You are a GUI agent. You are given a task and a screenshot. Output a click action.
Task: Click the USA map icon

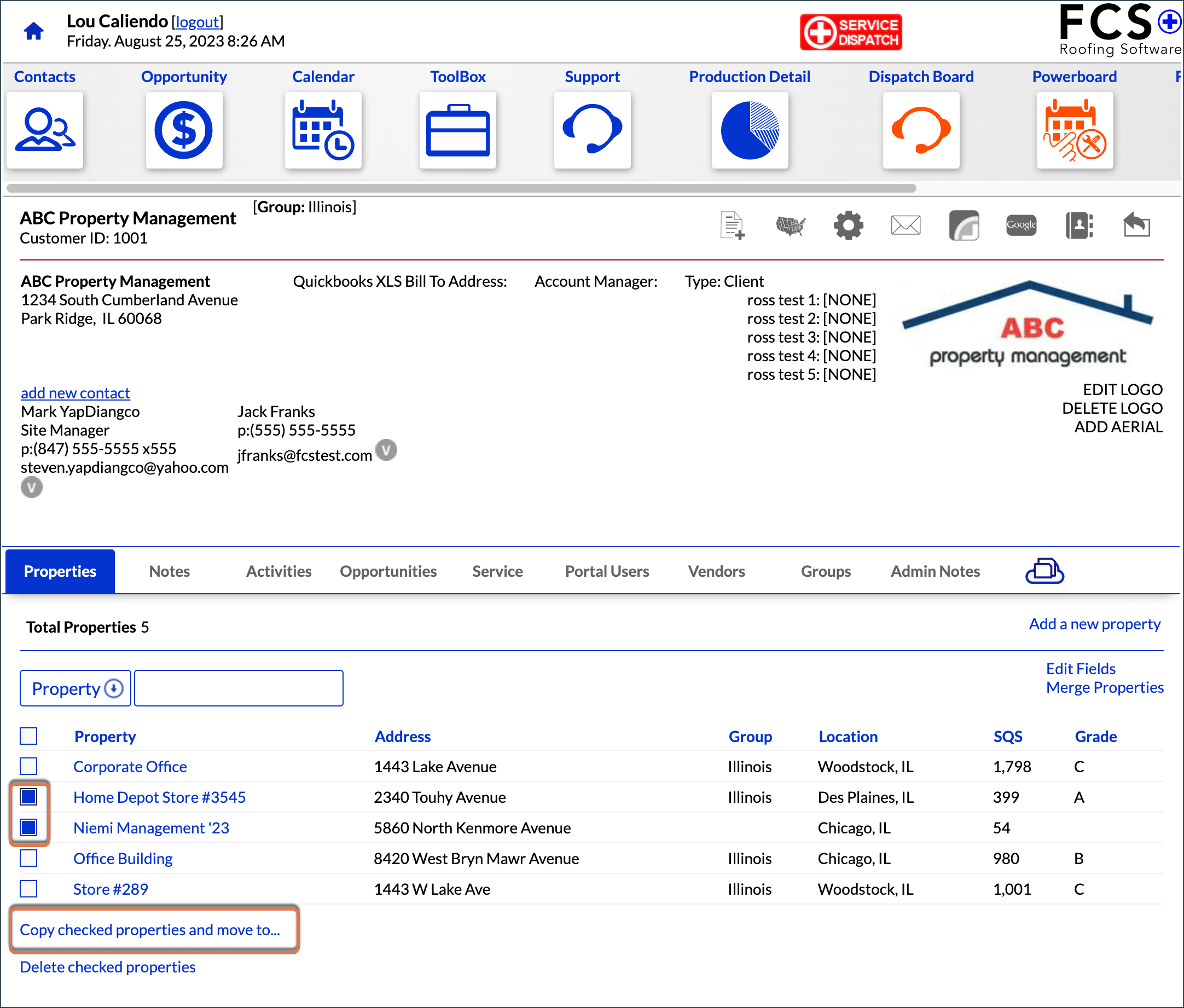791,225
